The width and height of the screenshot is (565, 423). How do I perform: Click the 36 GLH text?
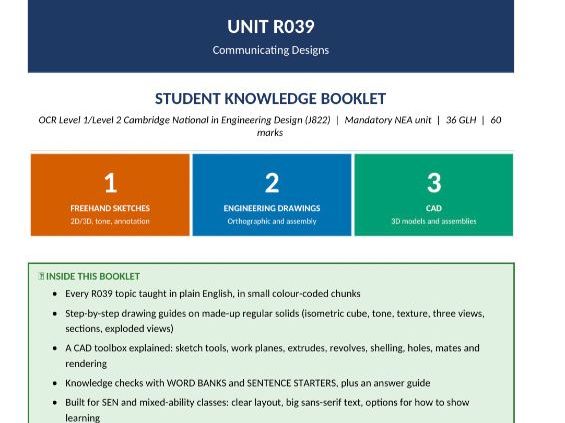[461, 120]
